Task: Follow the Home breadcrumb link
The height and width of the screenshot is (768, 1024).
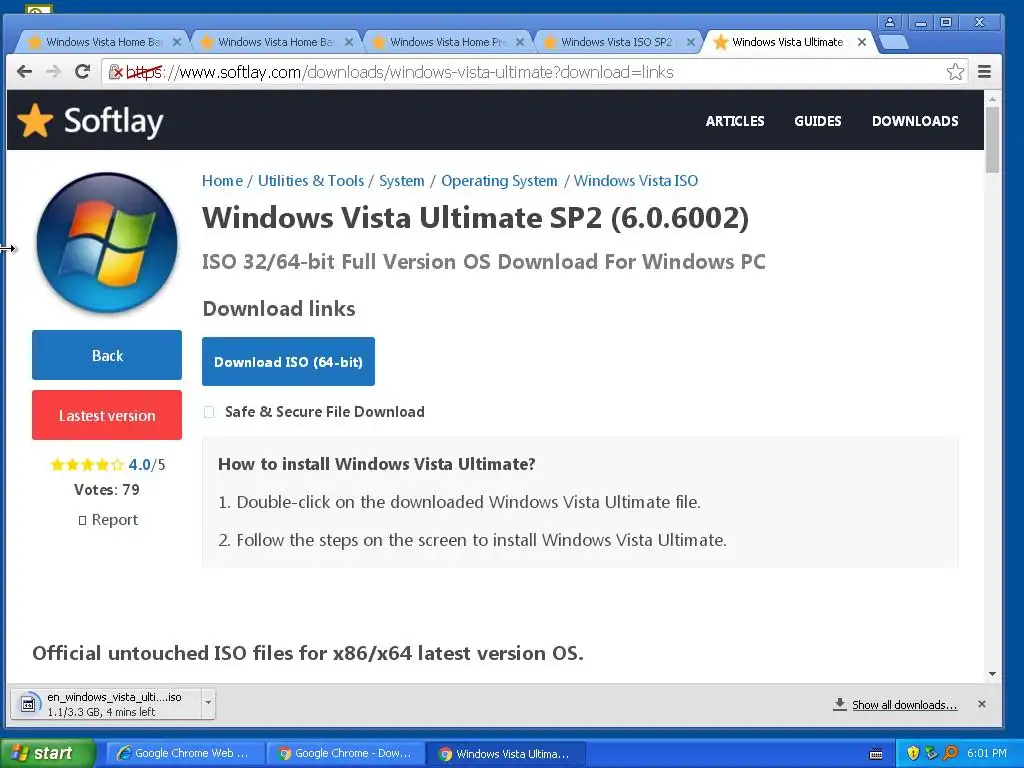Action: click(222, 181)
